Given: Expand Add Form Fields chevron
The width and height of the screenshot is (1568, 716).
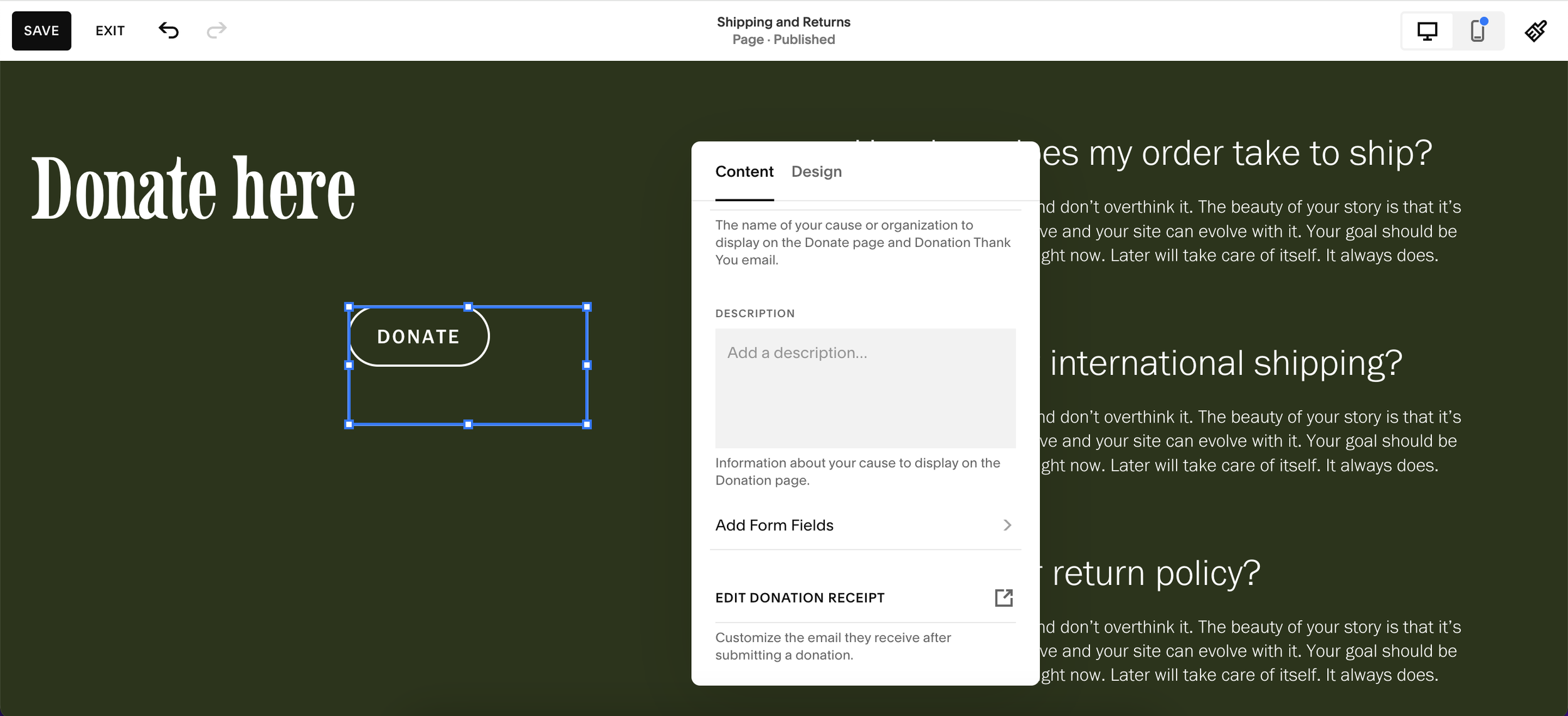Looking at the screenshot, I should [1007, 525].
